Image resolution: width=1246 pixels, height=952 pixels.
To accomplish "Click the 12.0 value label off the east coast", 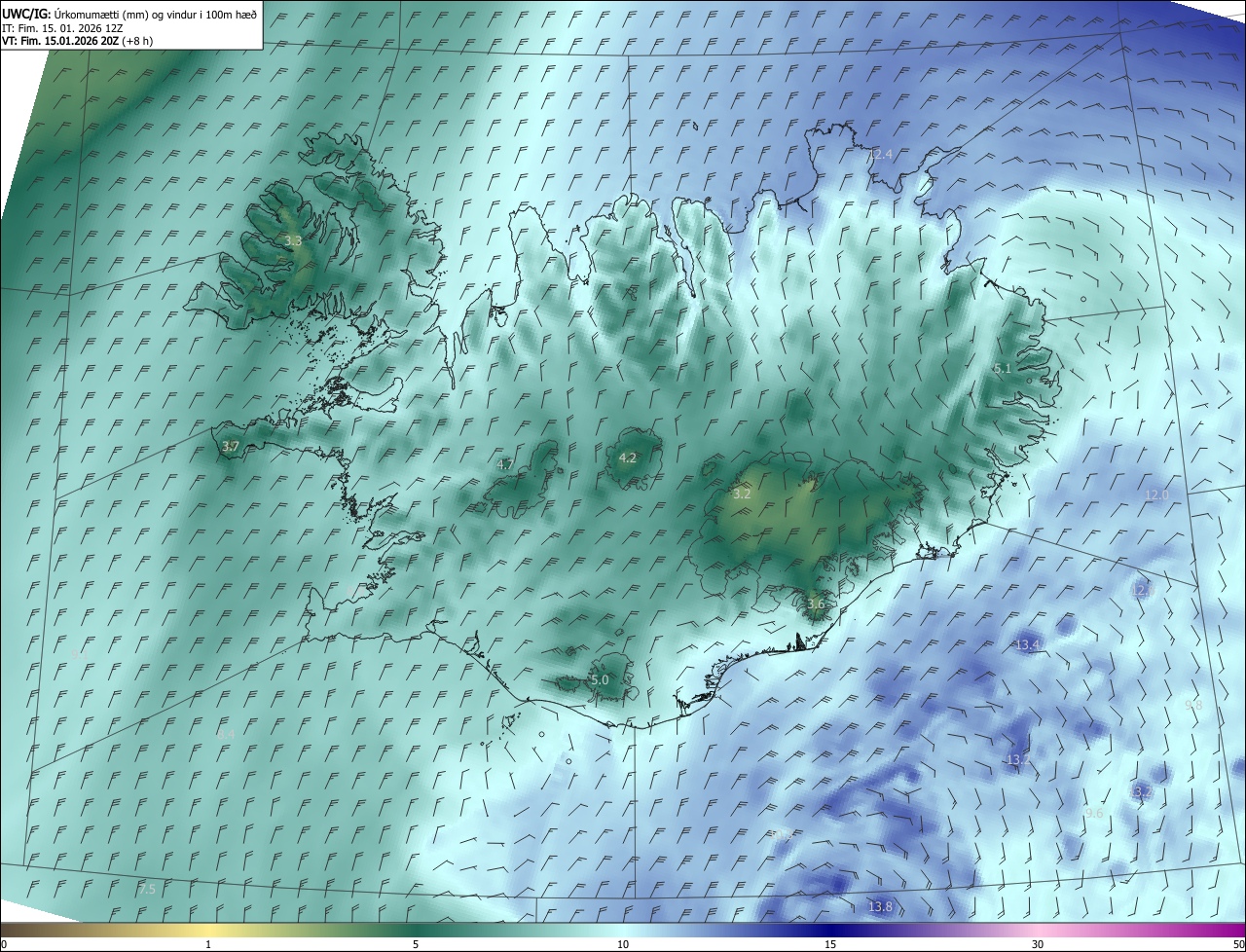I will click(1156, 495).
